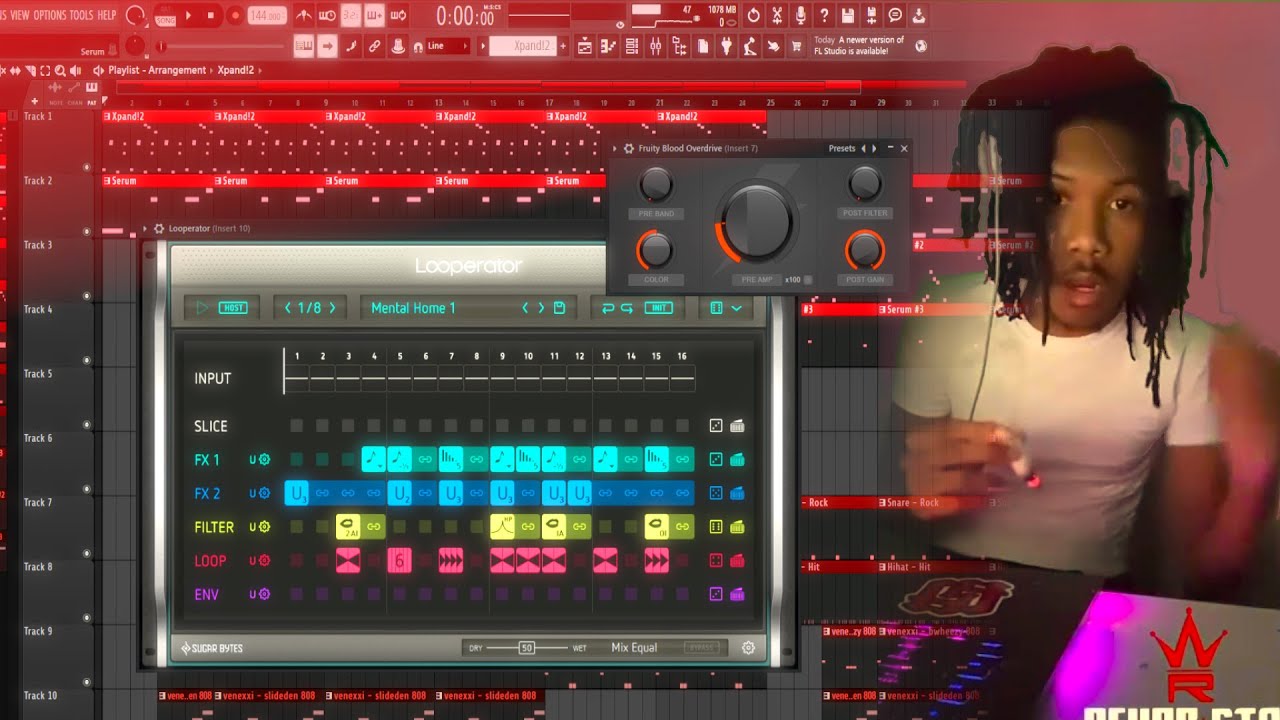Click the cut scissors tool icon
This screenshot has height=720, width=1280.
coord(777,15)
